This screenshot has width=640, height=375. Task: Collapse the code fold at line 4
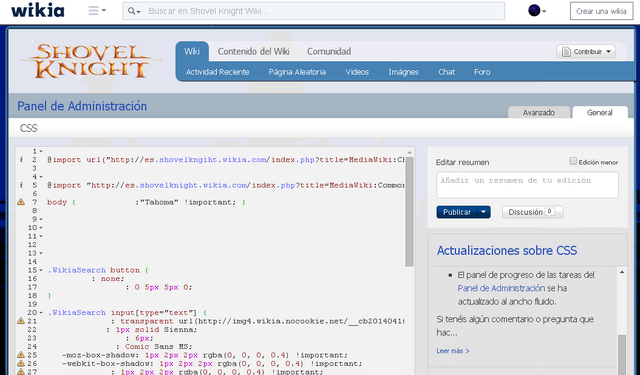click(x=41, y=177)
